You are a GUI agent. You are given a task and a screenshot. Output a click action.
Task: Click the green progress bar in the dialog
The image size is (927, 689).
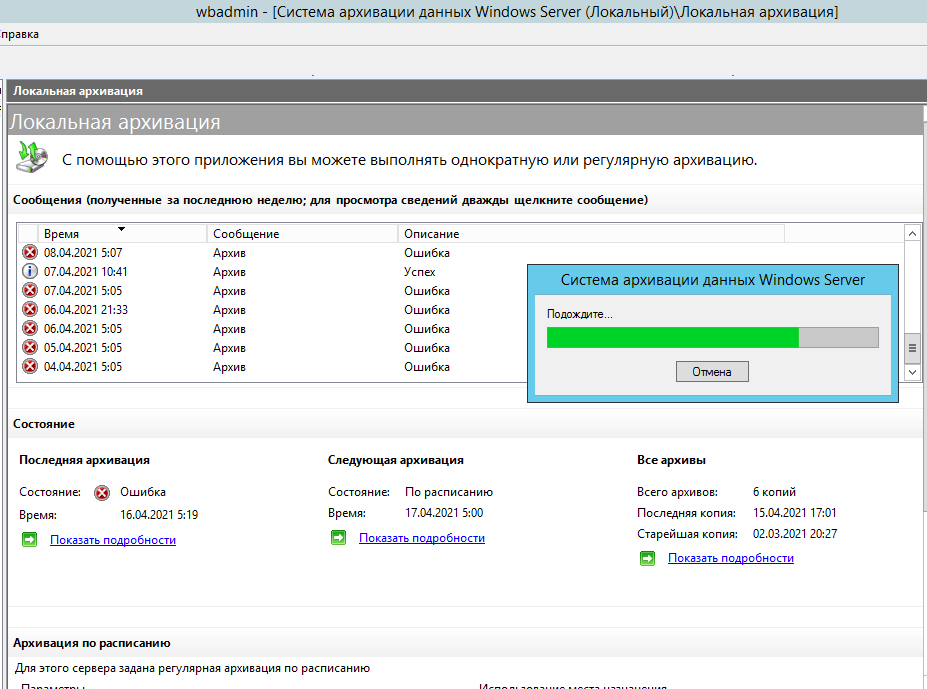tap(673, 337)
